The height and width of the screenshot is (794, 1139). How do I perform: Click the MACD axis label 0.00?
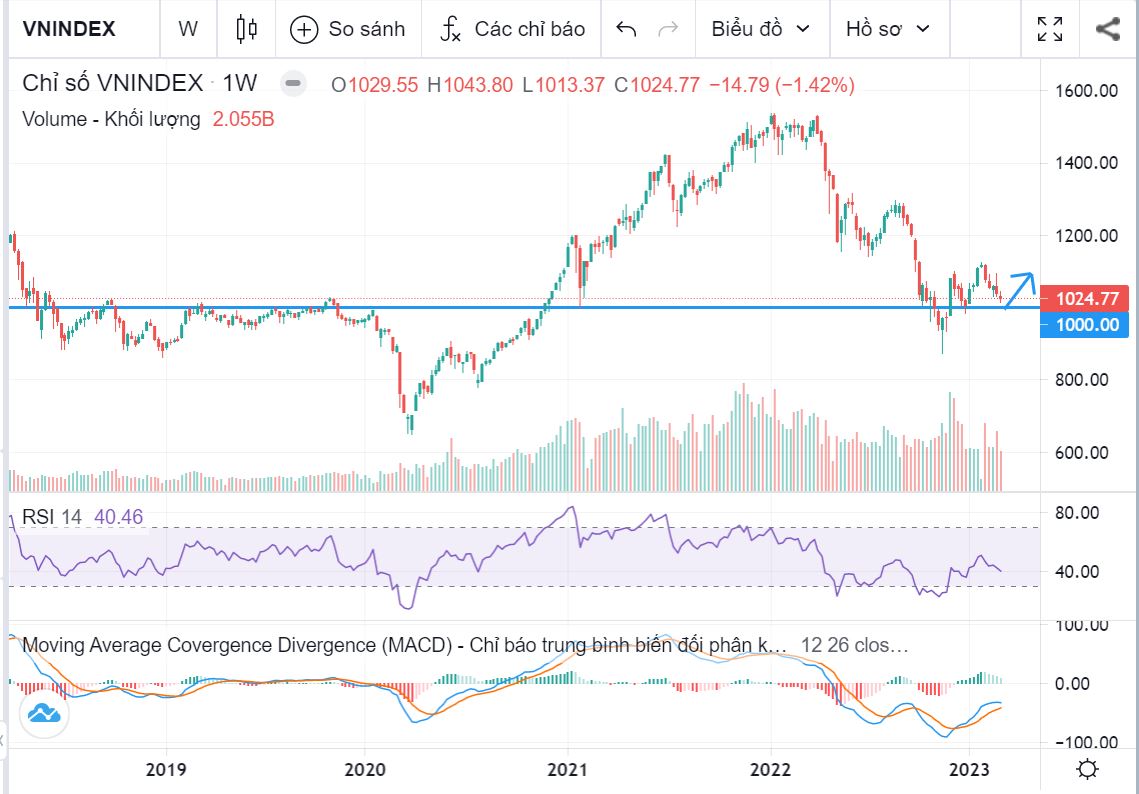(1072, 684)
